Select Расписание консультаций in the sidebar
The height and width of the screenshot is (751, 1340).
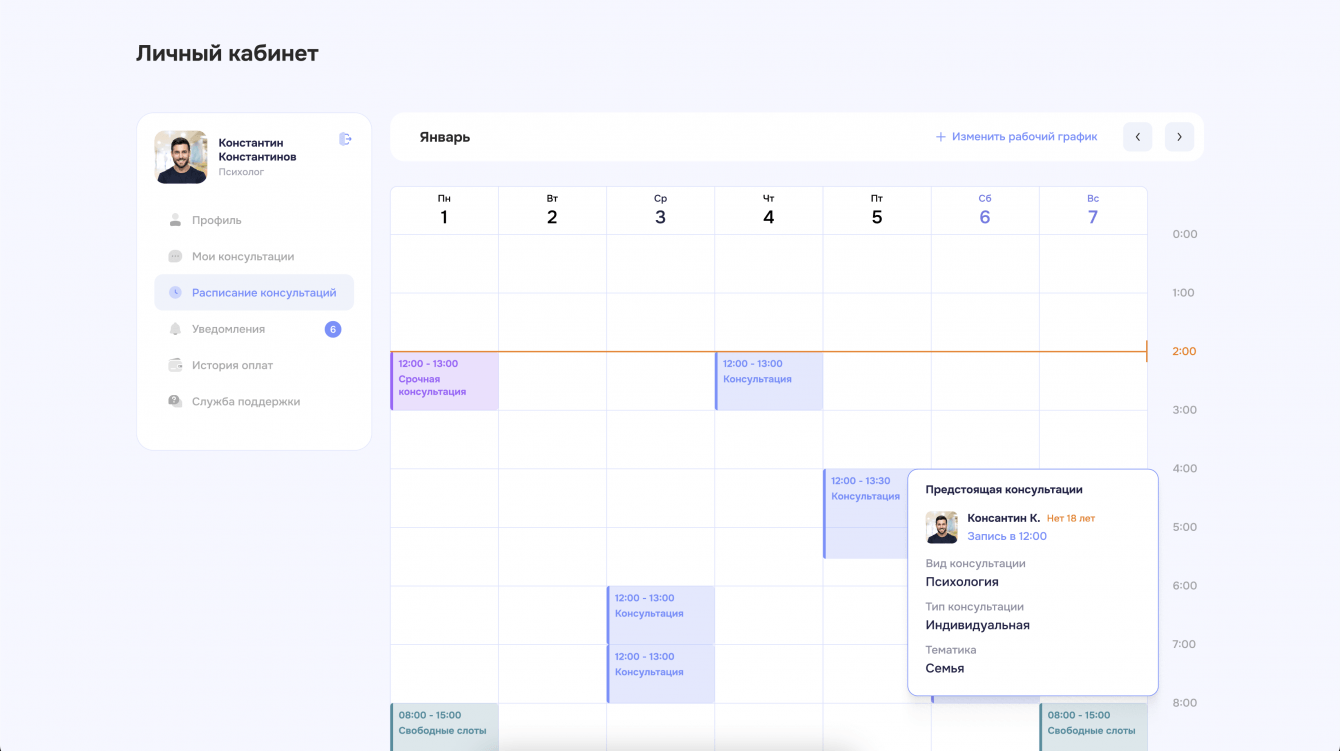254,293
